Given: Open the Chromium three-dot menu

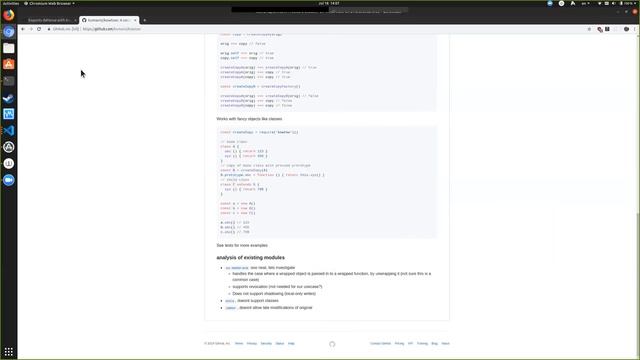Looking at the screenshot, I should click(x=635, y=29).
